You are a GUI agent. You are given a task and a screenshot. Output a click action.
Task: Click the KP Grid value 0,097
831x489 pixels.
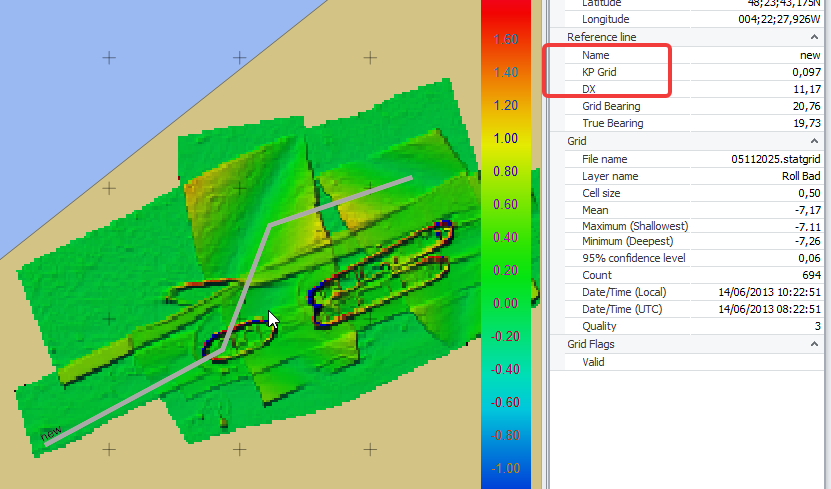coord(806,72)
